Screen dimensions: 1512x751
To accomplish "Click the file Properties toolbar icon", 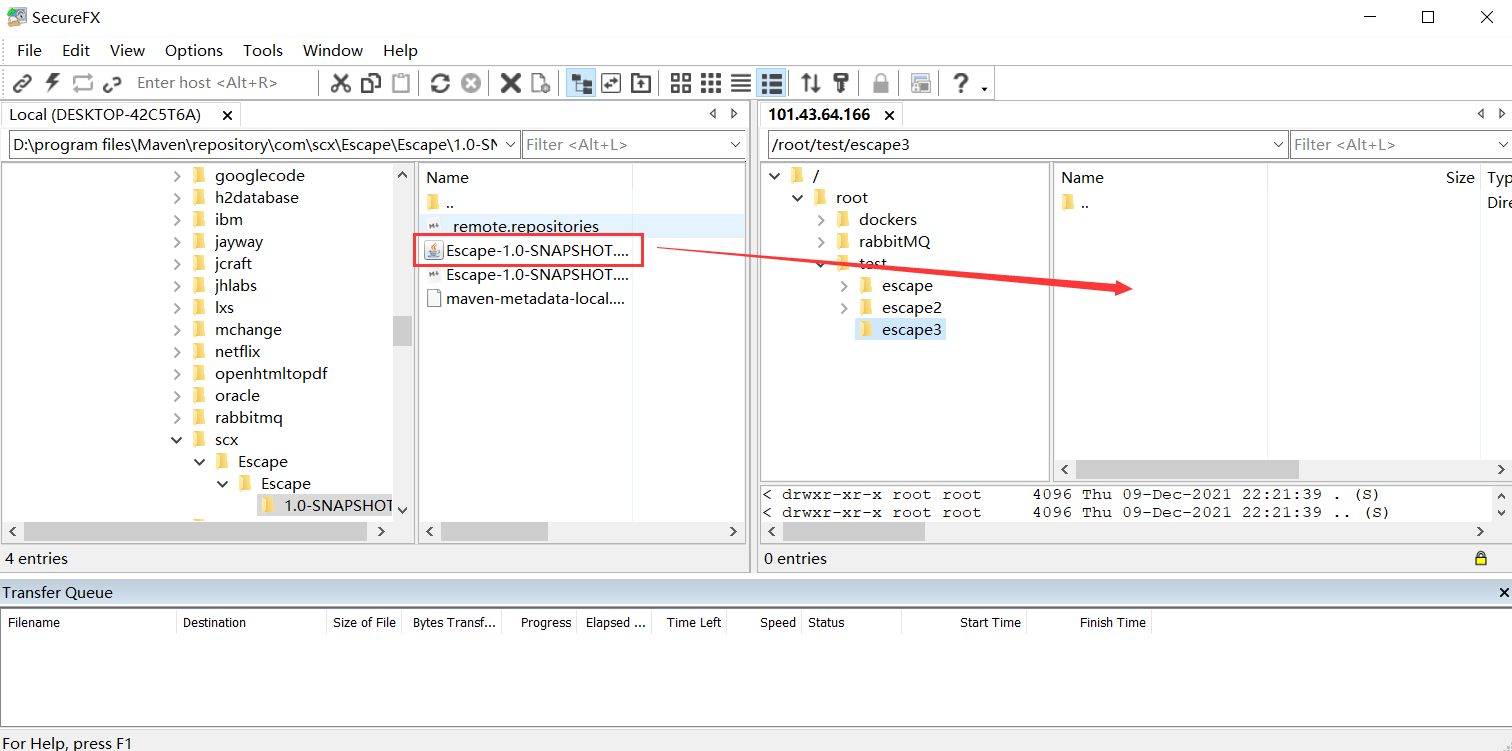I will tap(540, 83).
